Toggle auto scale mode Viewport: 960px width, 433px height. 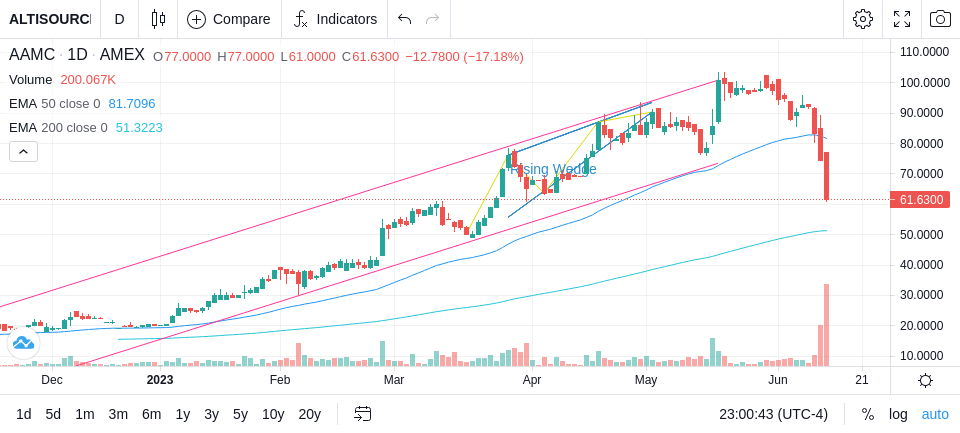935,414
